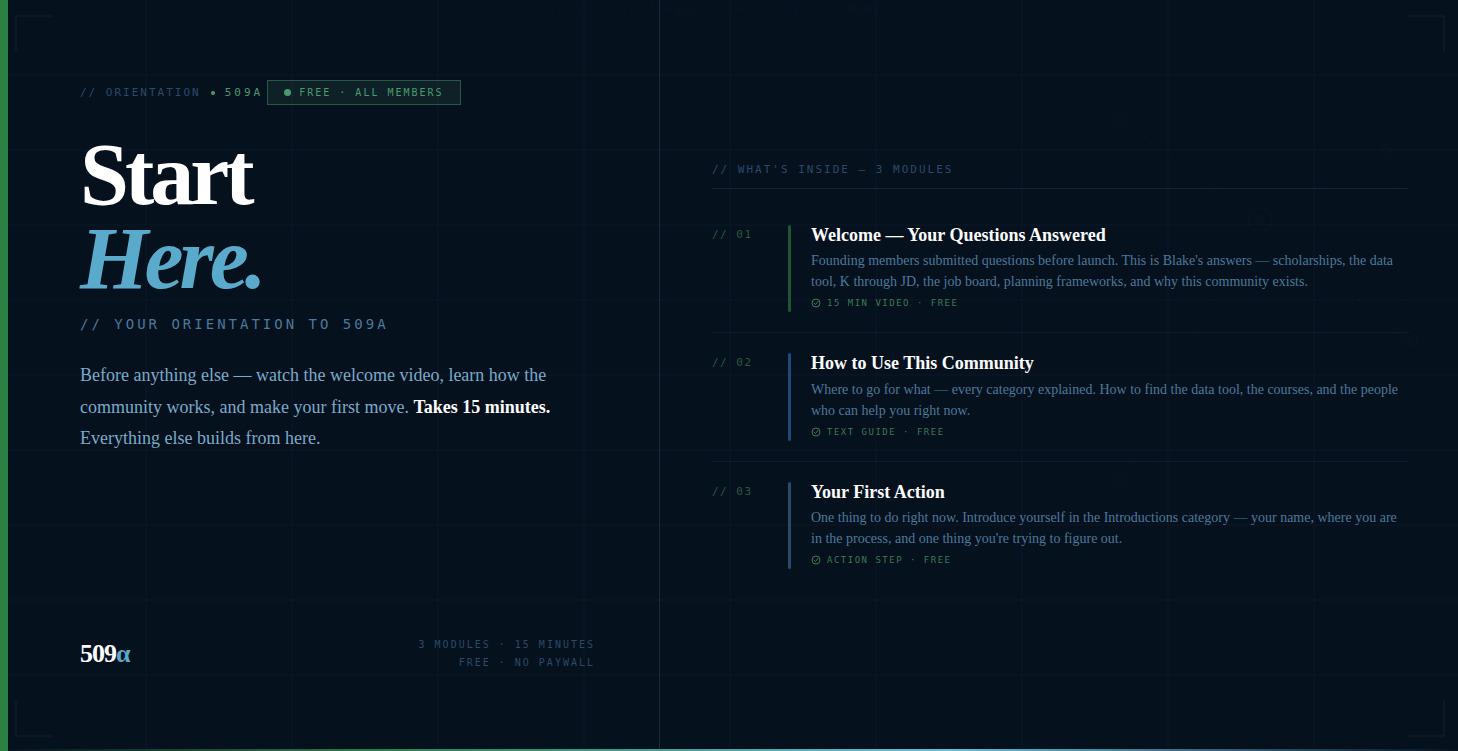Click the 509A breadcrumb label
This screenshot has width=1458, height=751.
point(243,92)
